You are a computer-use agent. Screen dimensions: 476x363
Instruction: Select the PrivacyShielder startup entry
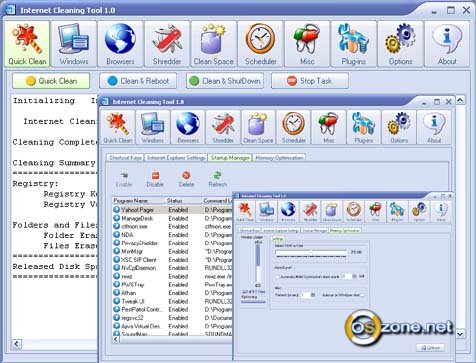[172, 243]
